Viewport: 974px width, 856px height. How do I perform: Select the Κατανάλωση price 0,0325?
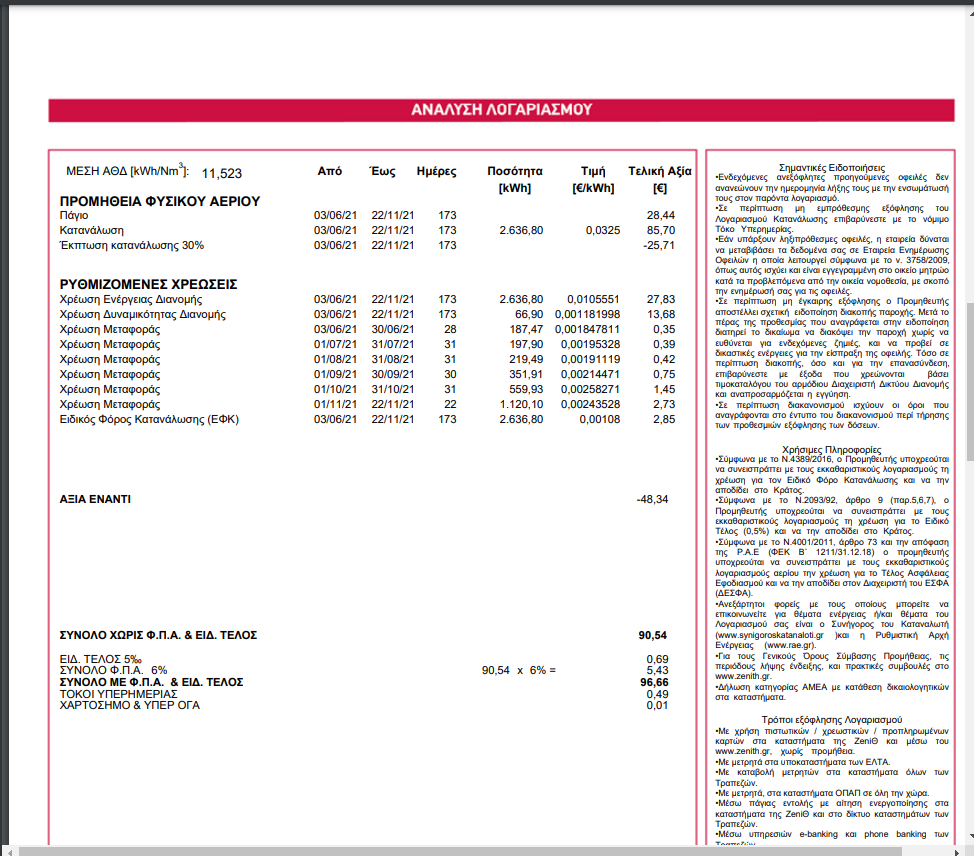tap(603, 230)
